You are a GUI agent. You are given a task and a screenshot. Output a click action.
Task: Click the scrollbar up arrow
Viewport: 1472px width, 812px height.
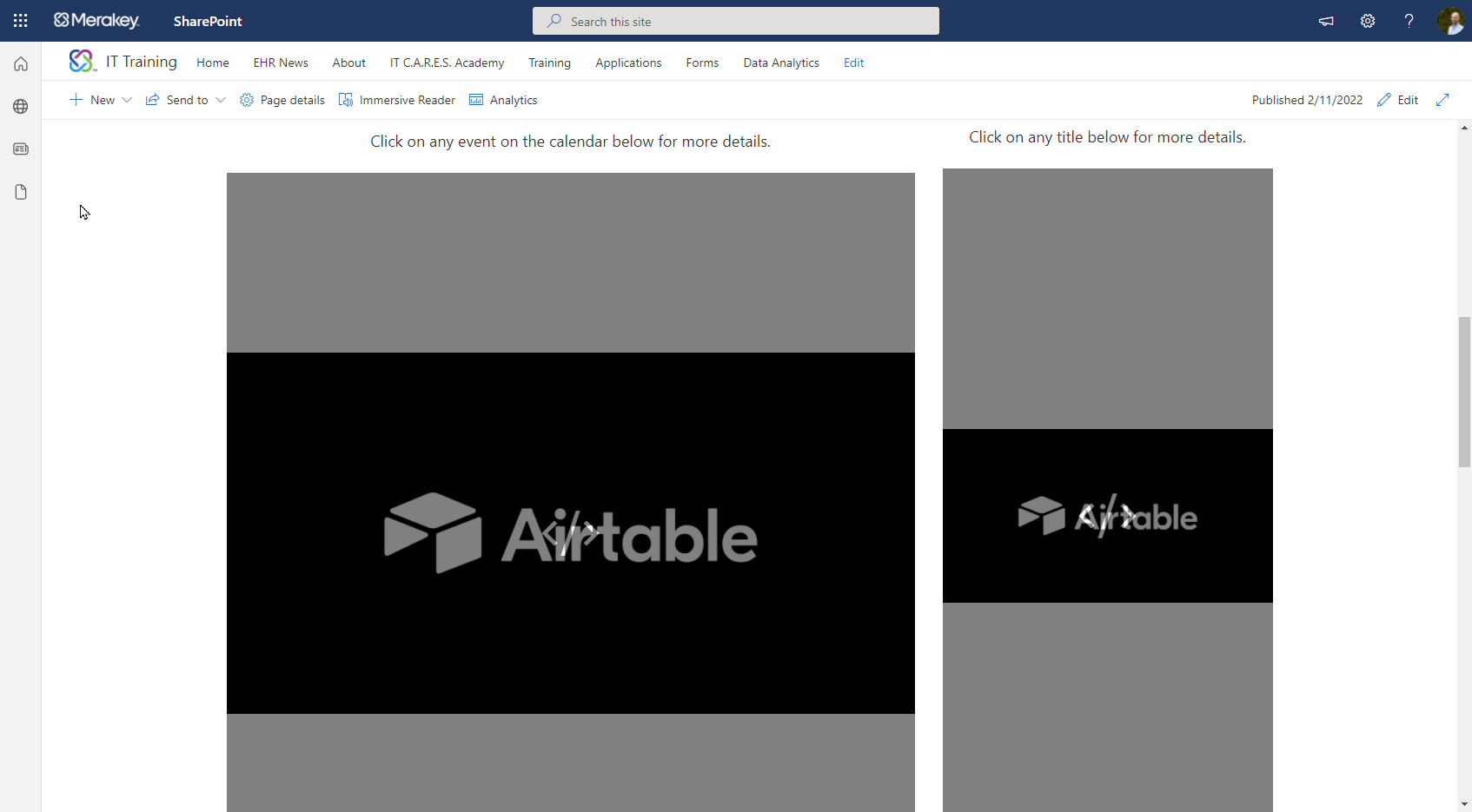(x=1464, y=128)
